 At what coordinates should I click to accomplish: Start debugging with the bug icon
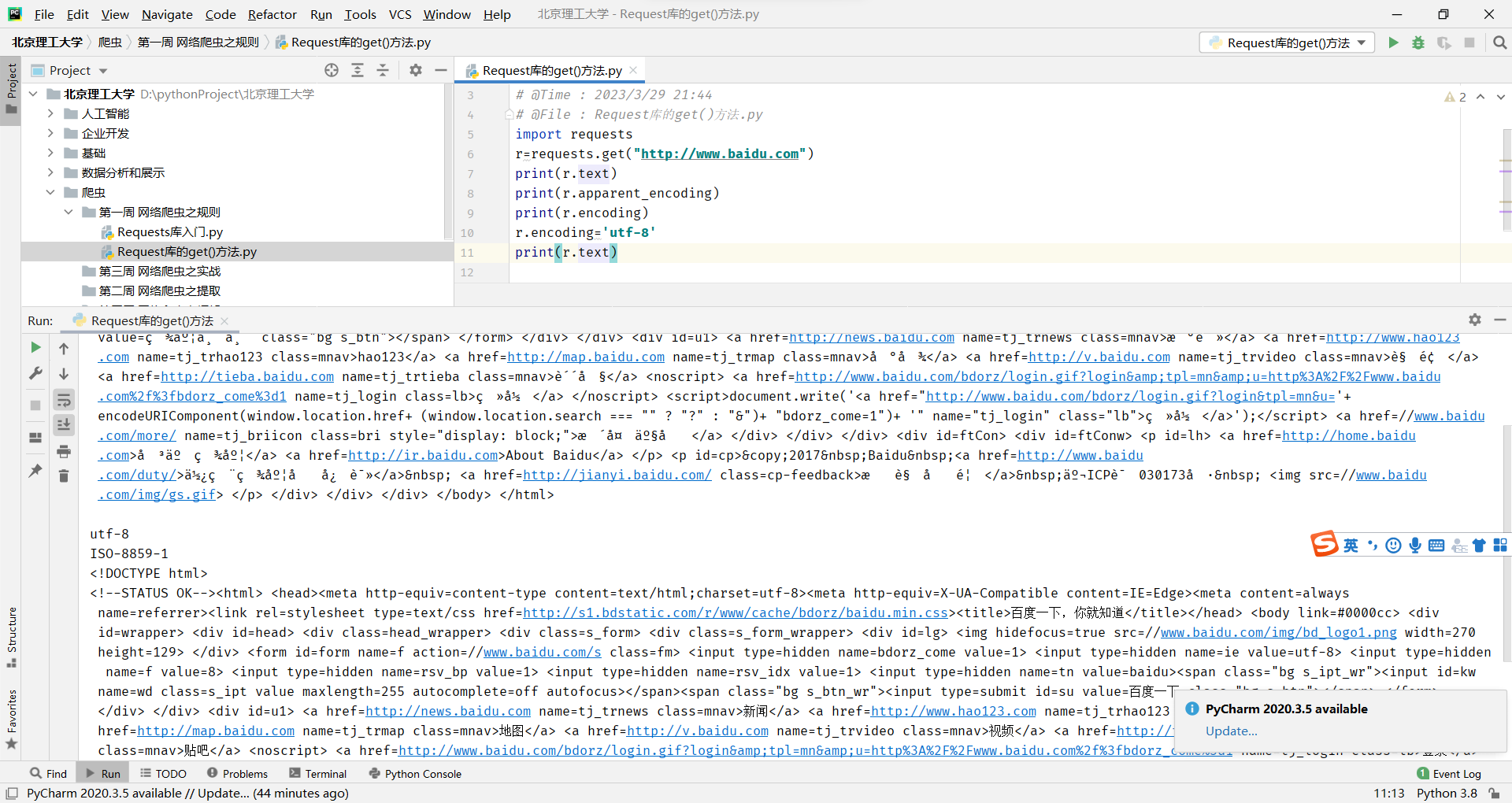[x=1418, y=43]
